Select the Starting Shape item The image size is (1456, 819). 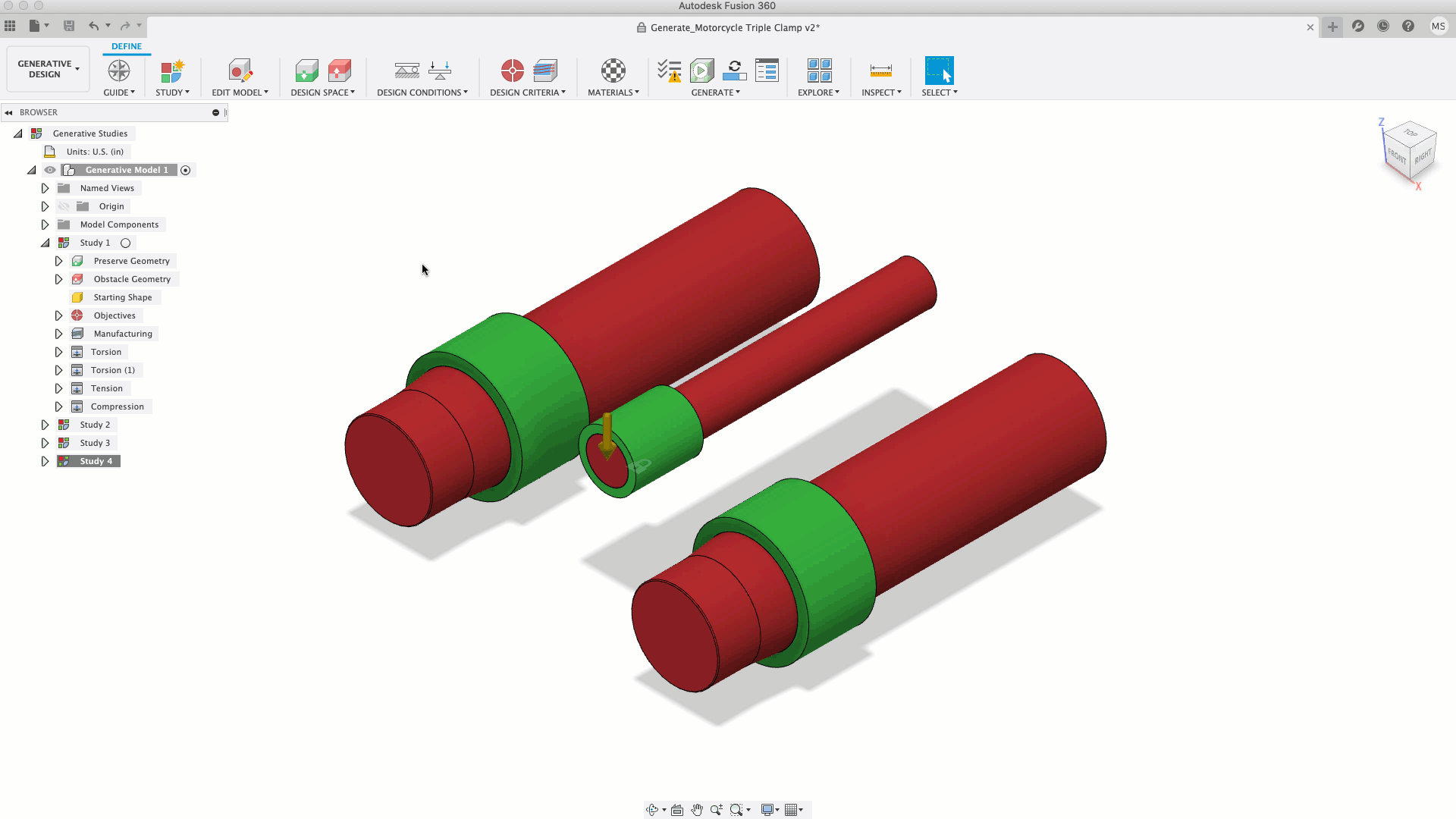[122, 297]
